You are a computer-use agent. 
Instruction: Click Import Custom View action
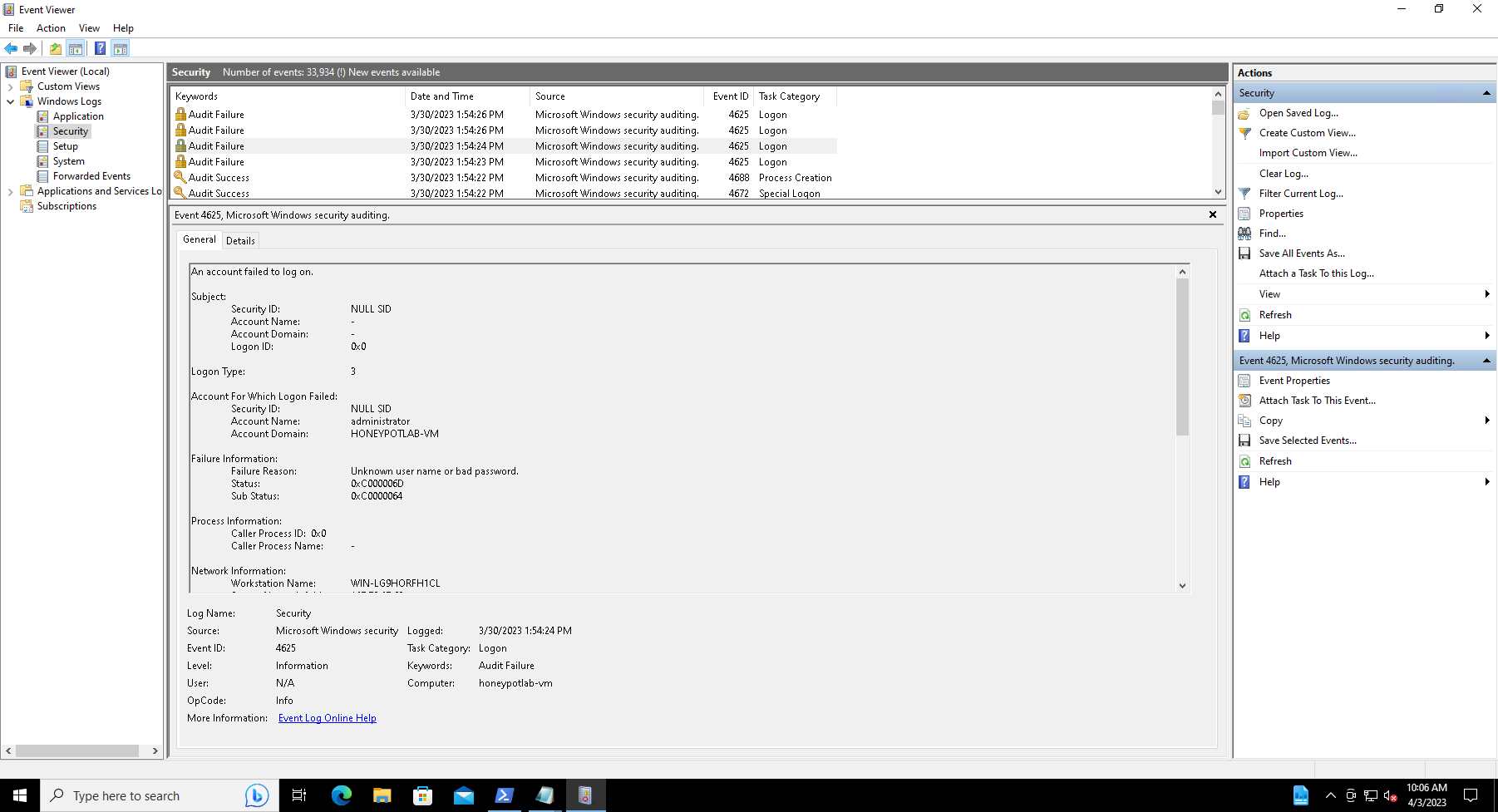[x=1308, y=153]
